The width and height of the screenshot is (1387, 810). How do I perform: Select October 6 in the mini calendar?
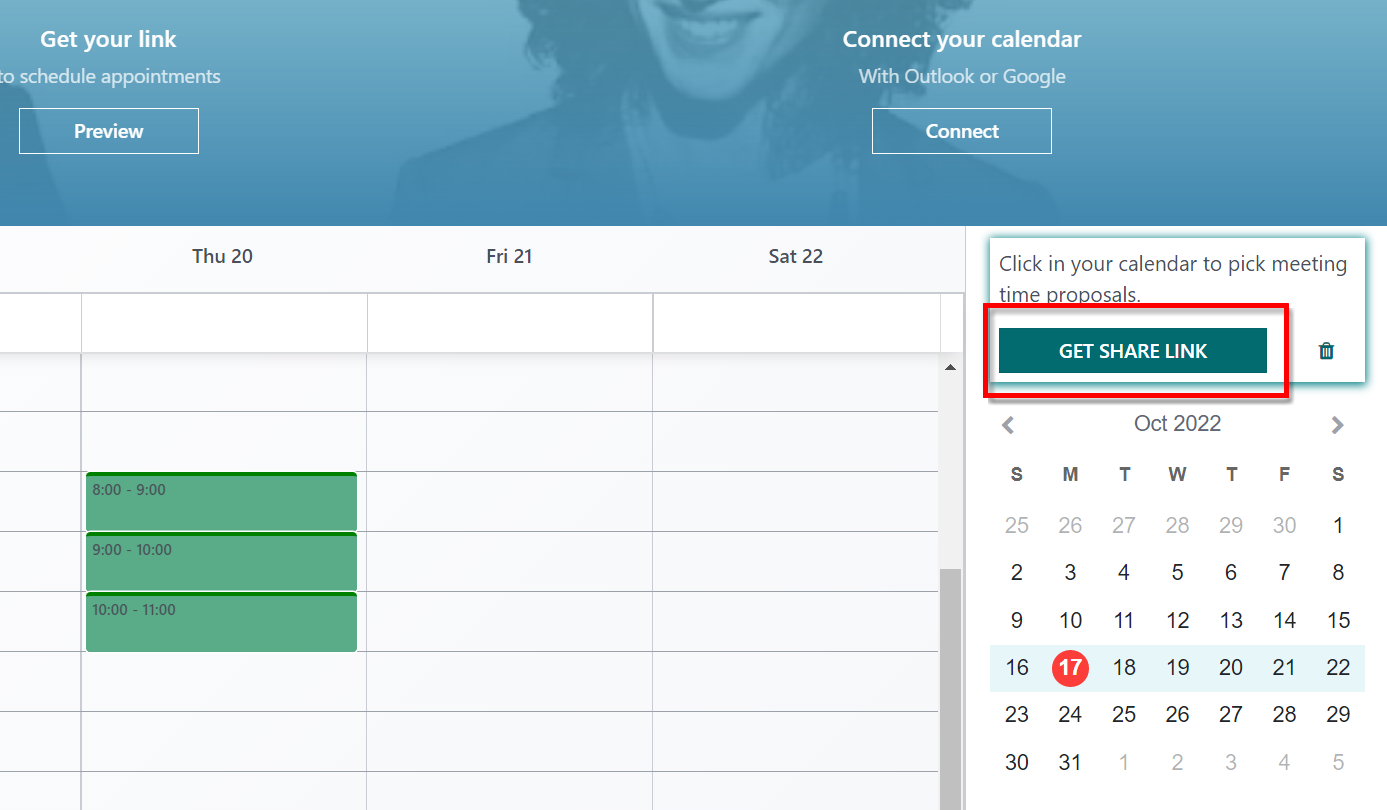[1231, 572]
